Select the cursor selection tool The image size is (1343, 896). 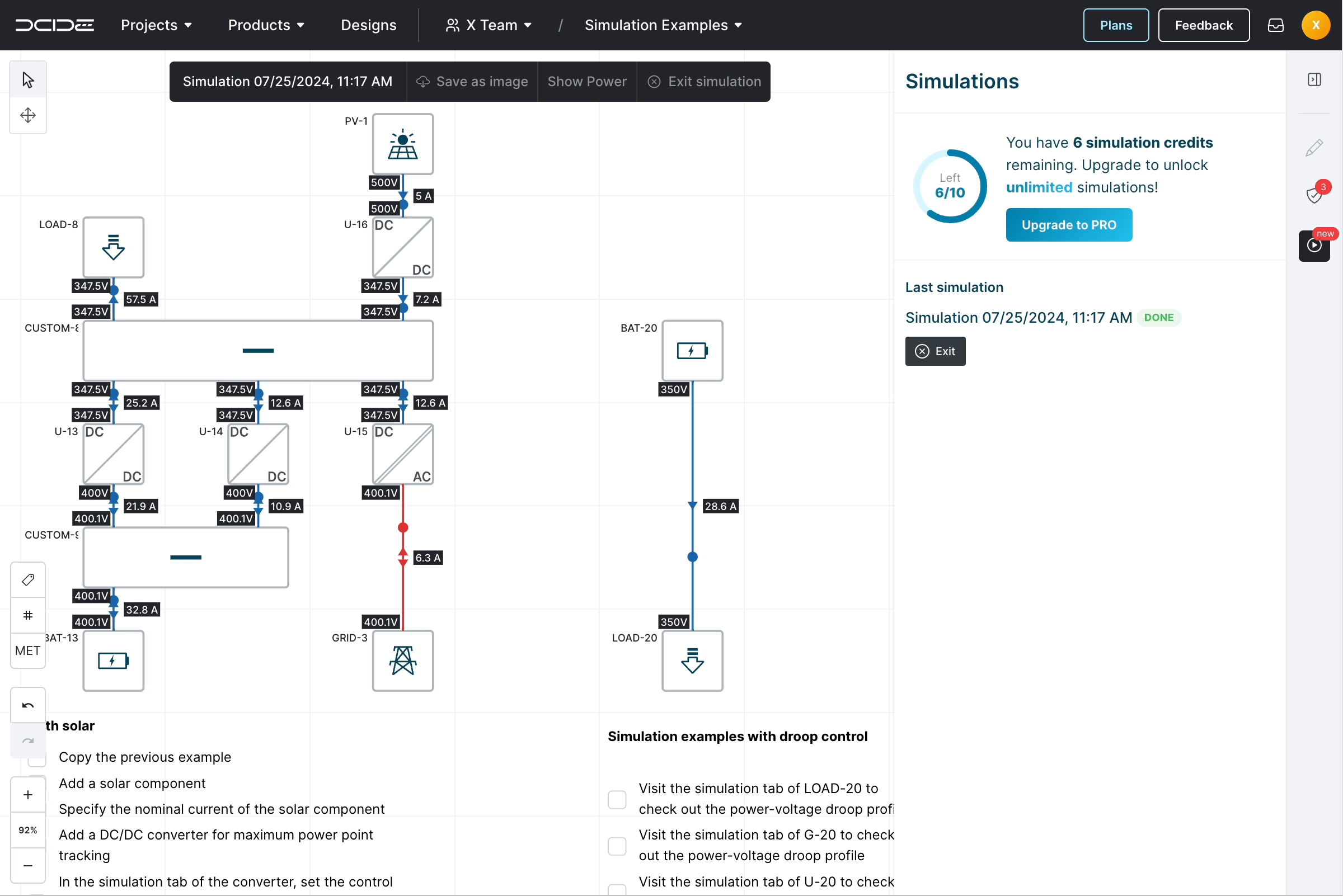[27, 79]
